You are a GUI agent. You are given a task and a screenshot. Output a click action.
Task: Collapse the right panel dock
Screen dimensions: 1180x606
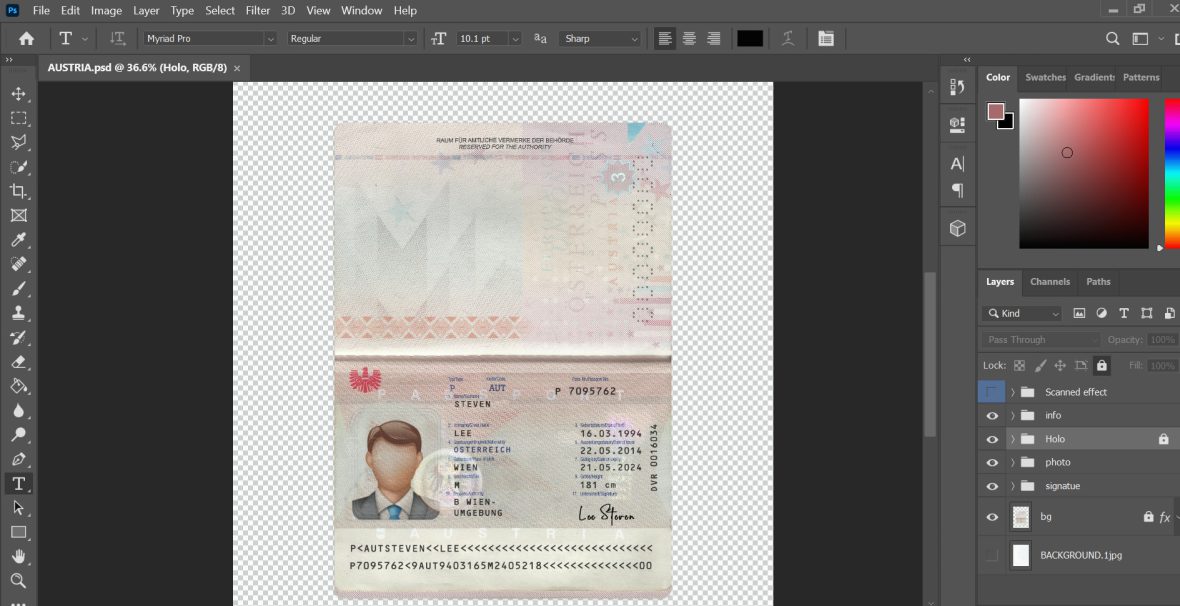(x=966, y=59)
